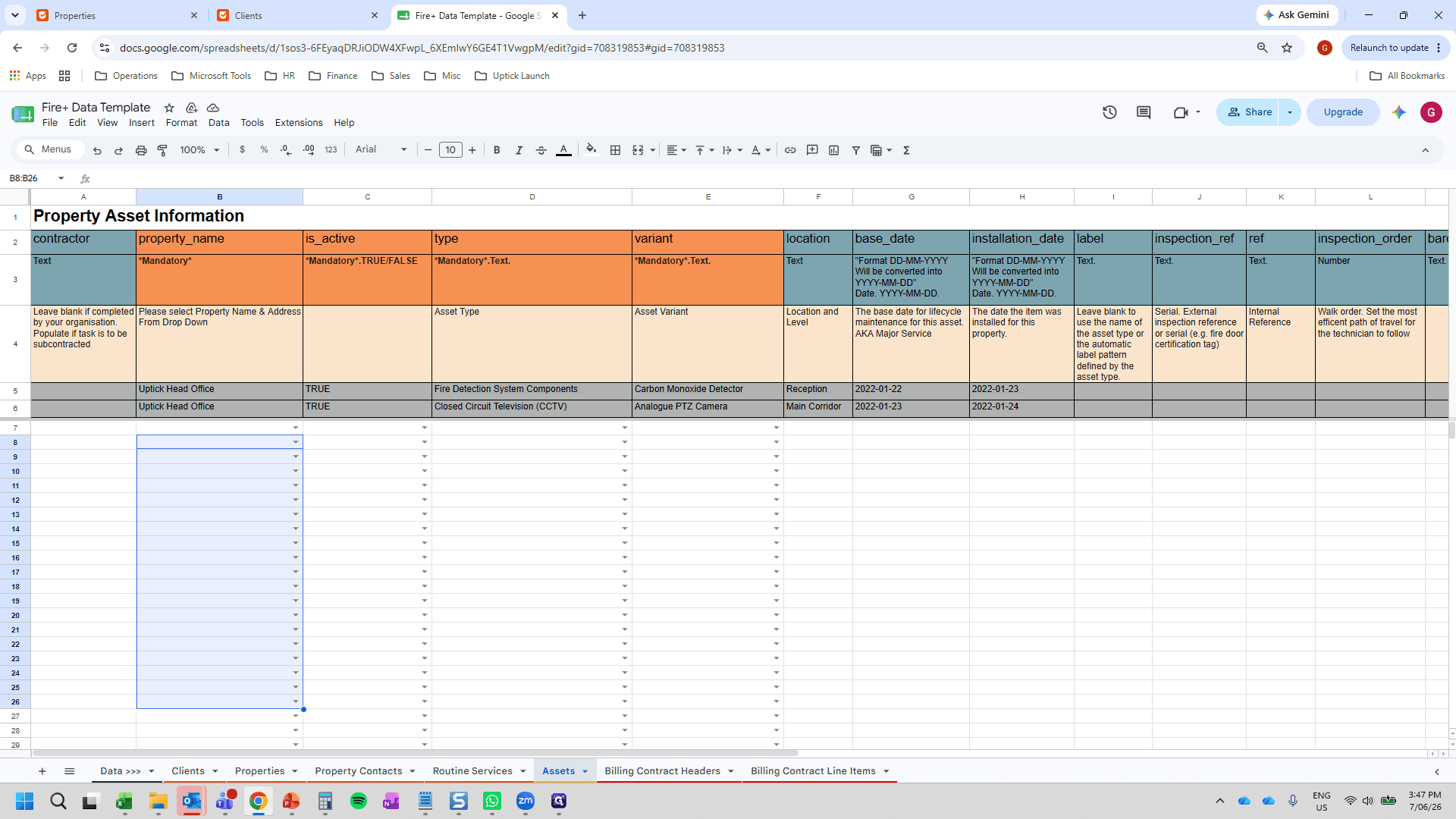The image size is (1456, 819).
Task: Open the fill color picker
Action: coord(591,150)
